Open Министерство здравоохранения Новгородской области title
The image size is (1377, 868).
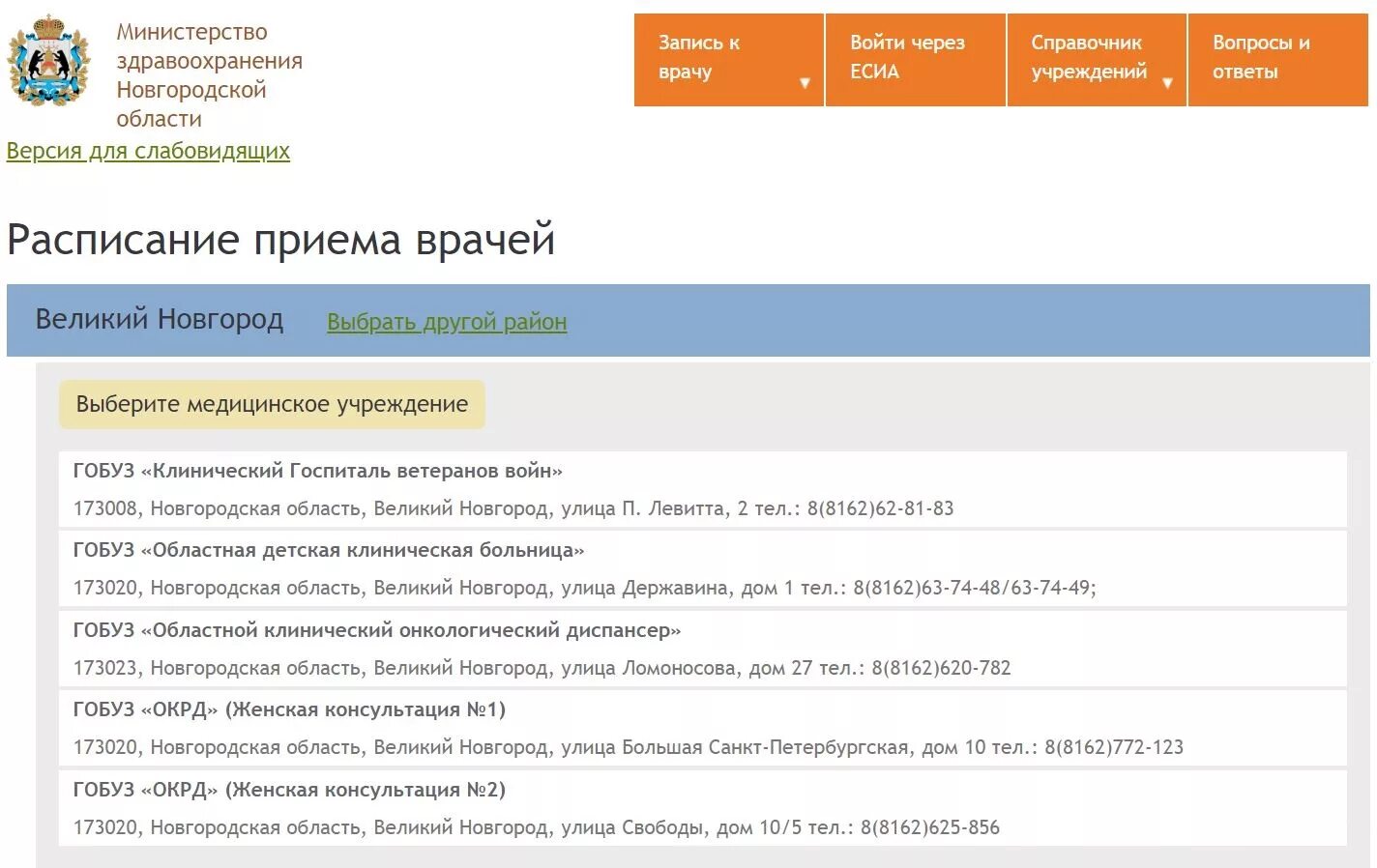(x=209, y=75)
